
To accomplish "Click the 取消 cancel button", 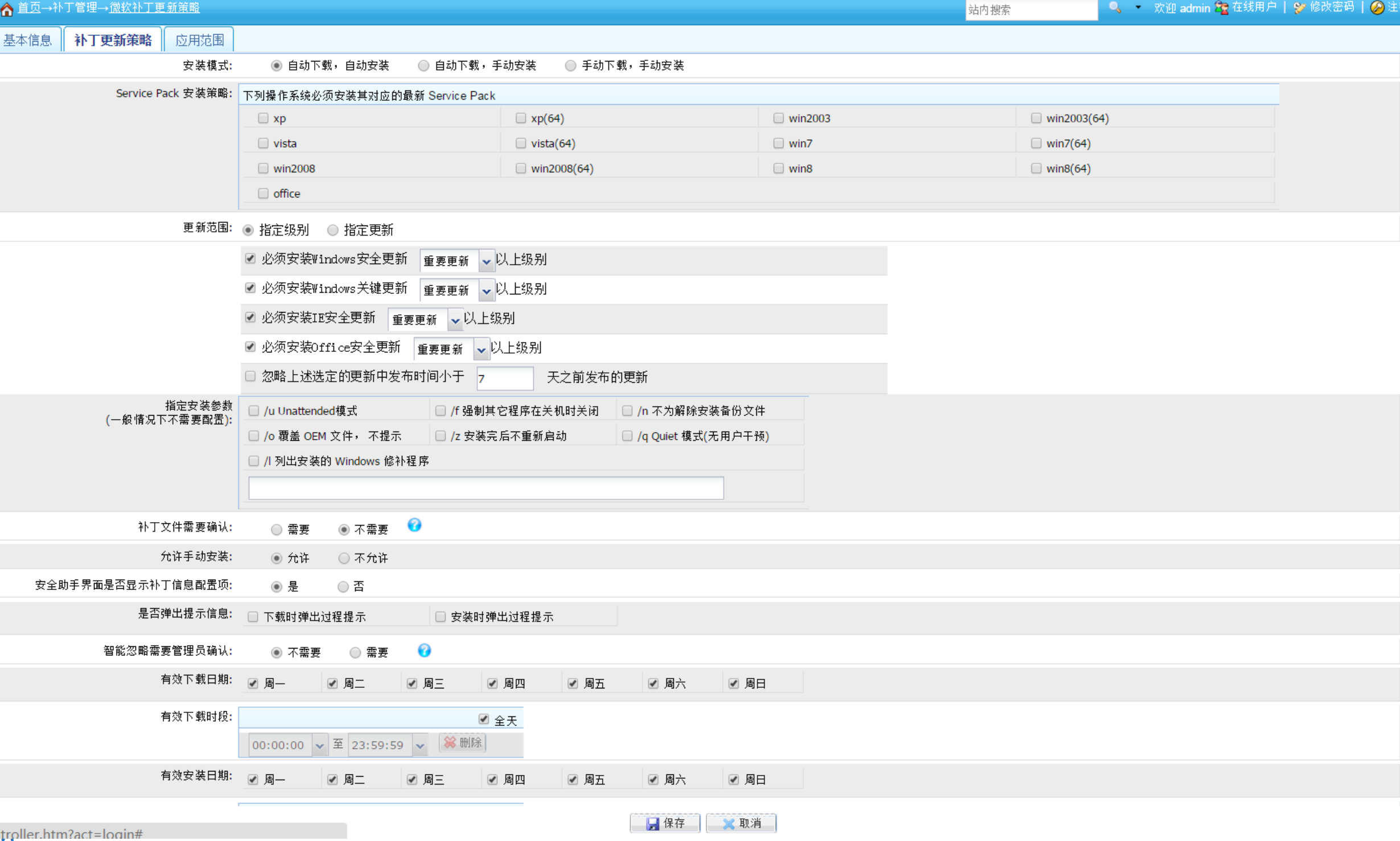I will [x=741, y=823].
